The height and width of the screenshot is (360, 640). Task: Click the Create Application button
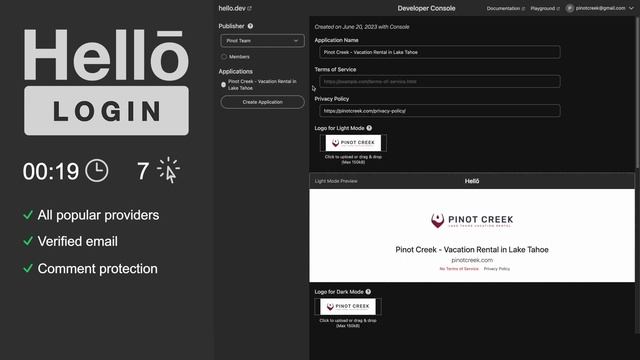262,102
